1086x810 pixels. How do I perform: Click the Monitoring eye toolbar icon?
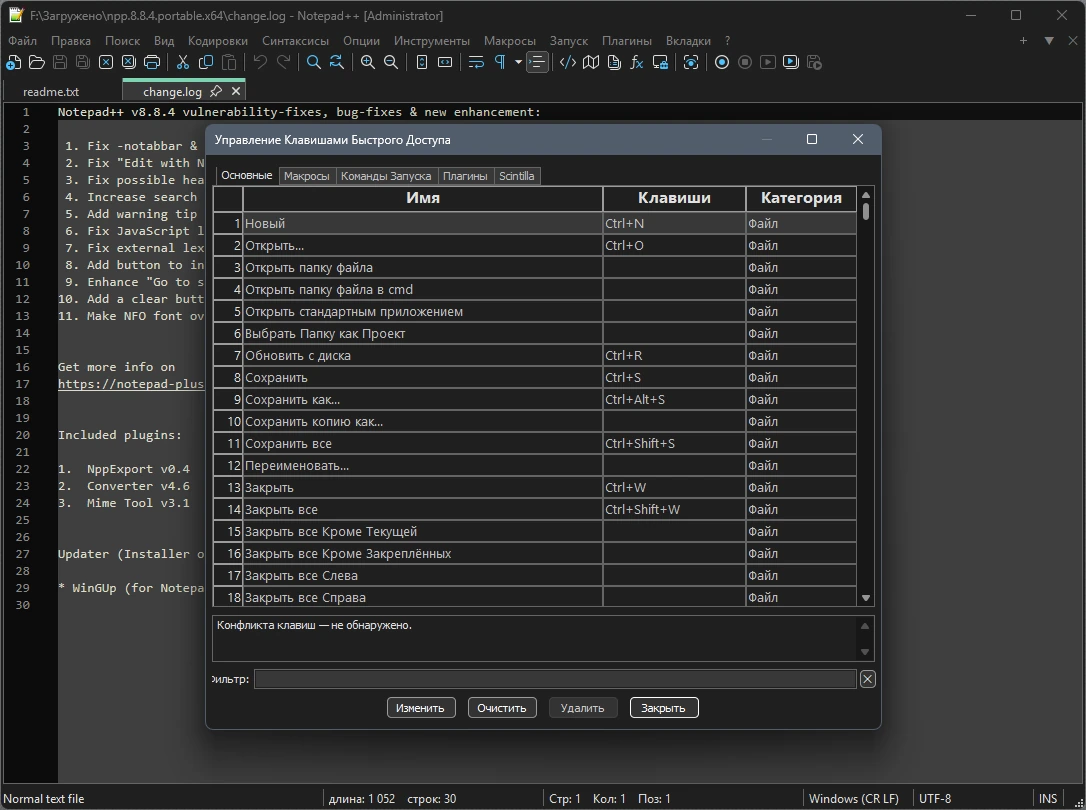coord(691,62)
